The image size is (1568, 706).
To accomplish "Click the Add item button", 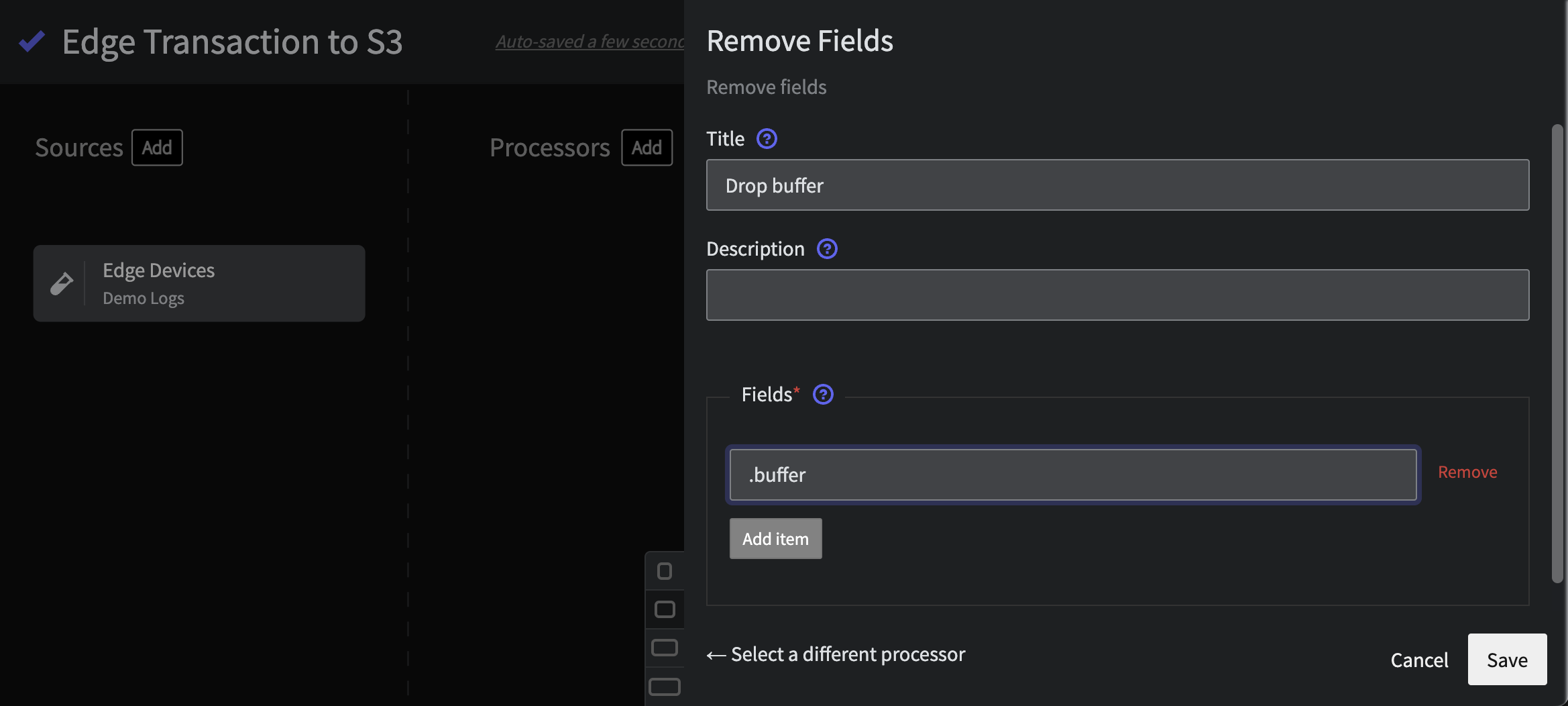I will pyautogui.click(x=775, y=538).
